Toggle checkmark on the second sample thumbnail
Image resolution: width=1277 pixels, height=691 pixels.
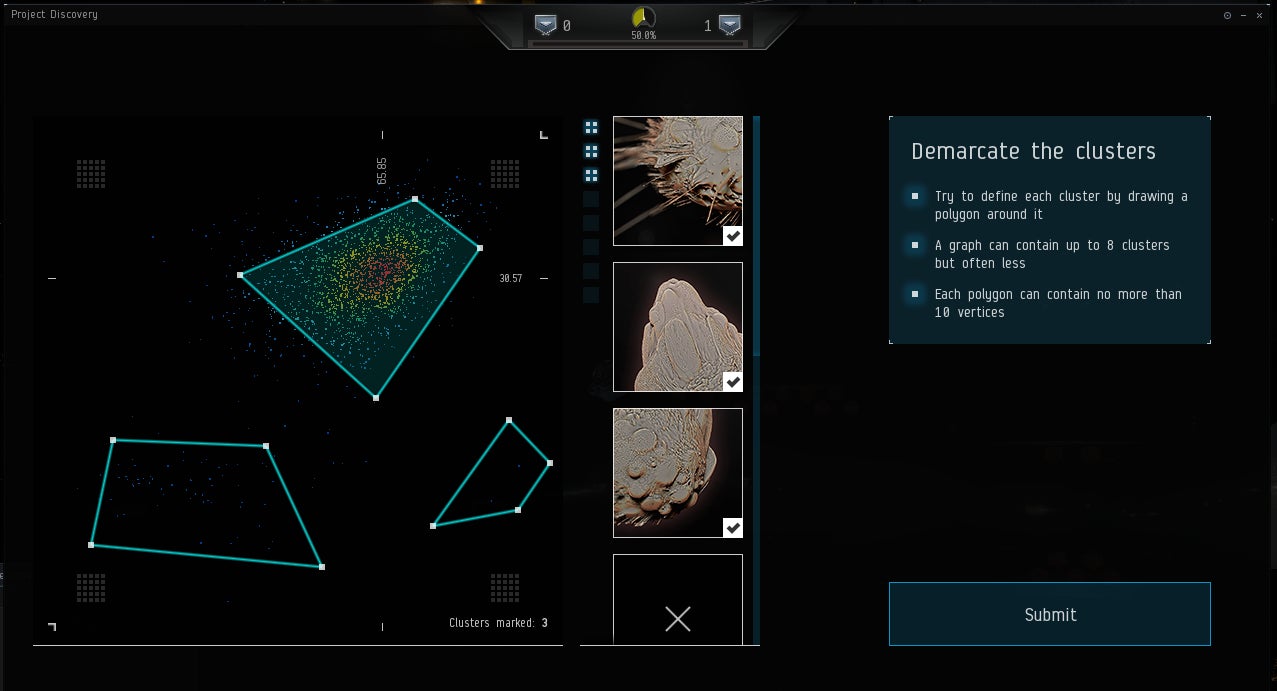[x=733, y=382]
